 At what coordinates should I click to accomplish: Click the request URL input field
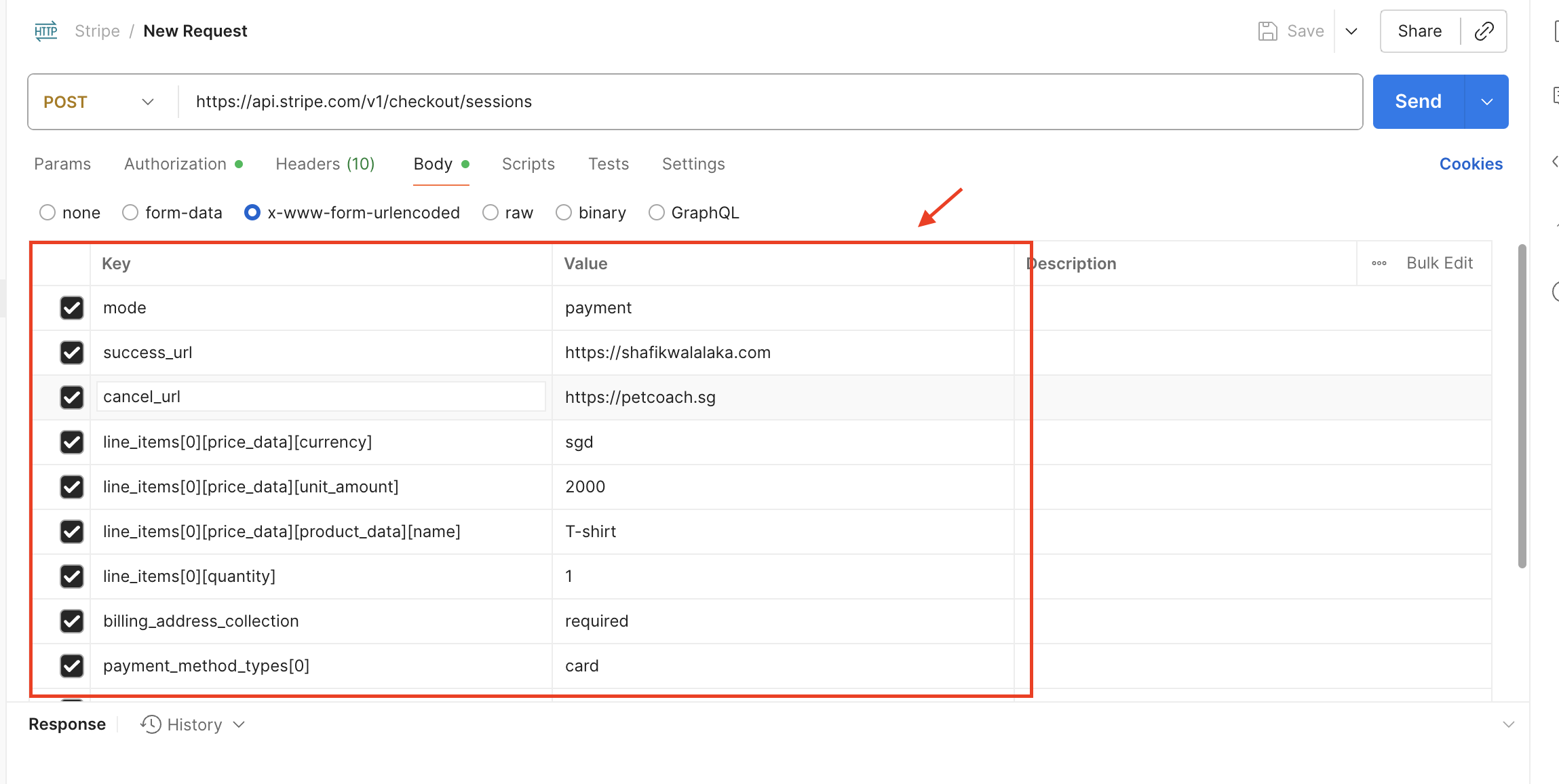771,102
